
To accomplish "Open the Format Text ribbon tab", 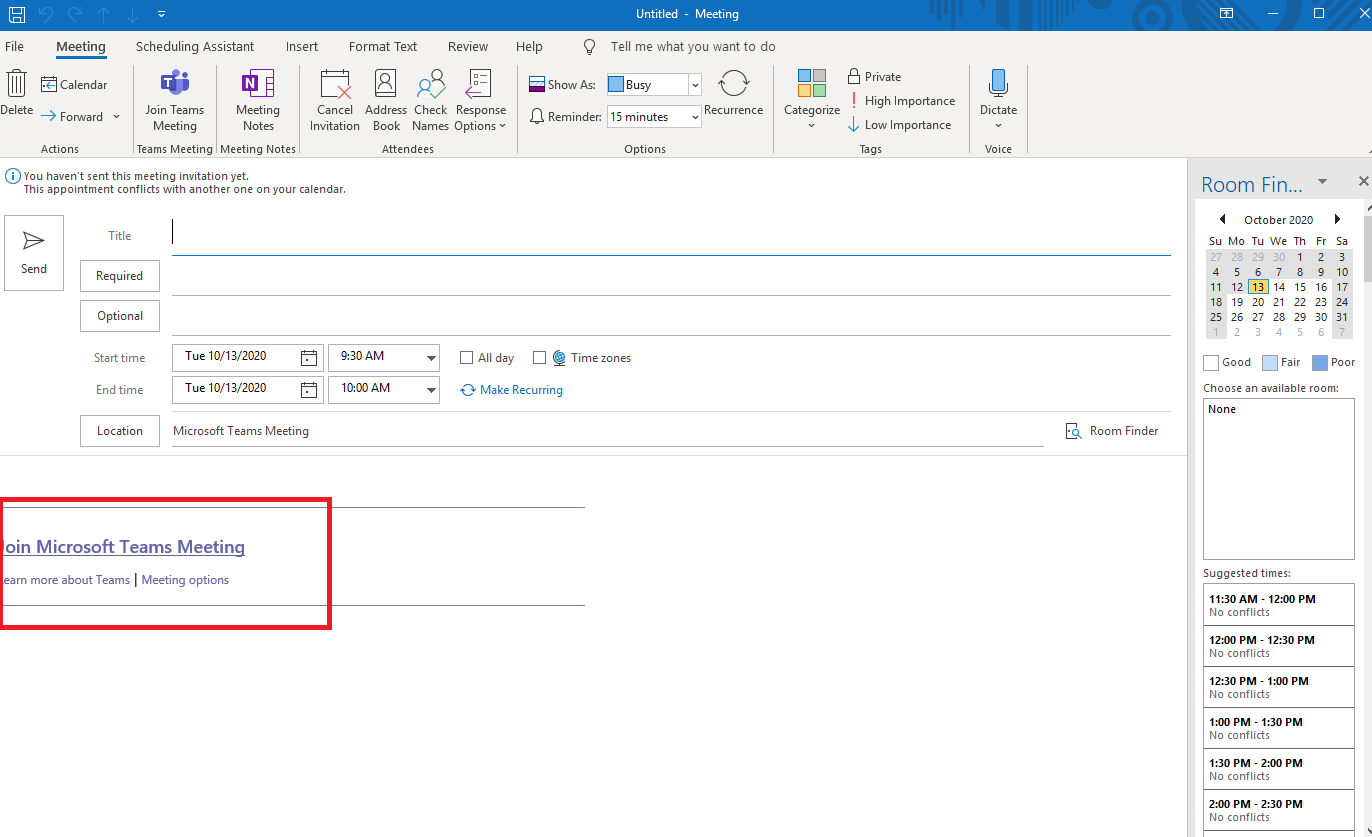I will tap(382, 46).
